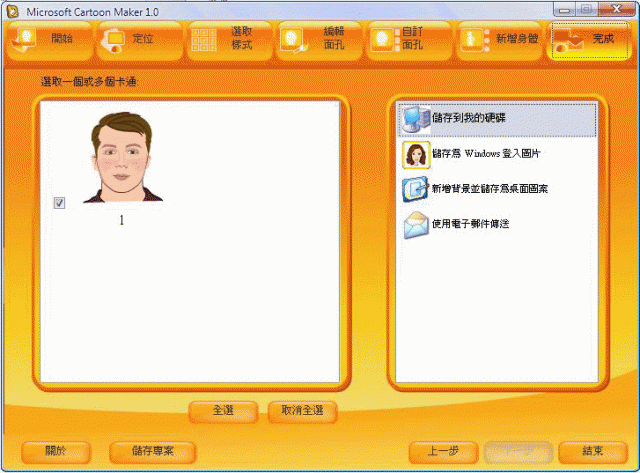Image resolution: width=640 pixels, height=473 pixels.
Task: Open the 編輯面孔 tab
Action: [x=319, y=40]
